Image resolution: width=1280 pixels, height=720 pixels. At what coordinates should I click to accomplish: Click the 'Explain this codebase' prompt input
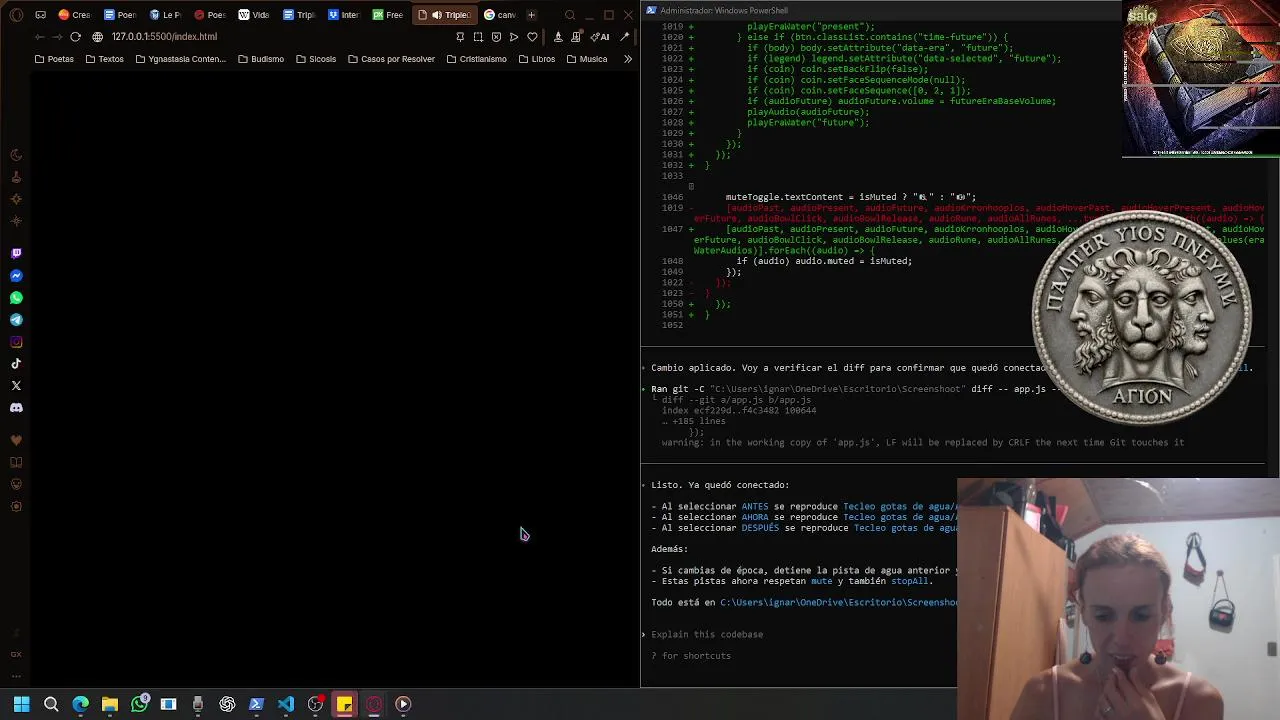pos(707,634)
